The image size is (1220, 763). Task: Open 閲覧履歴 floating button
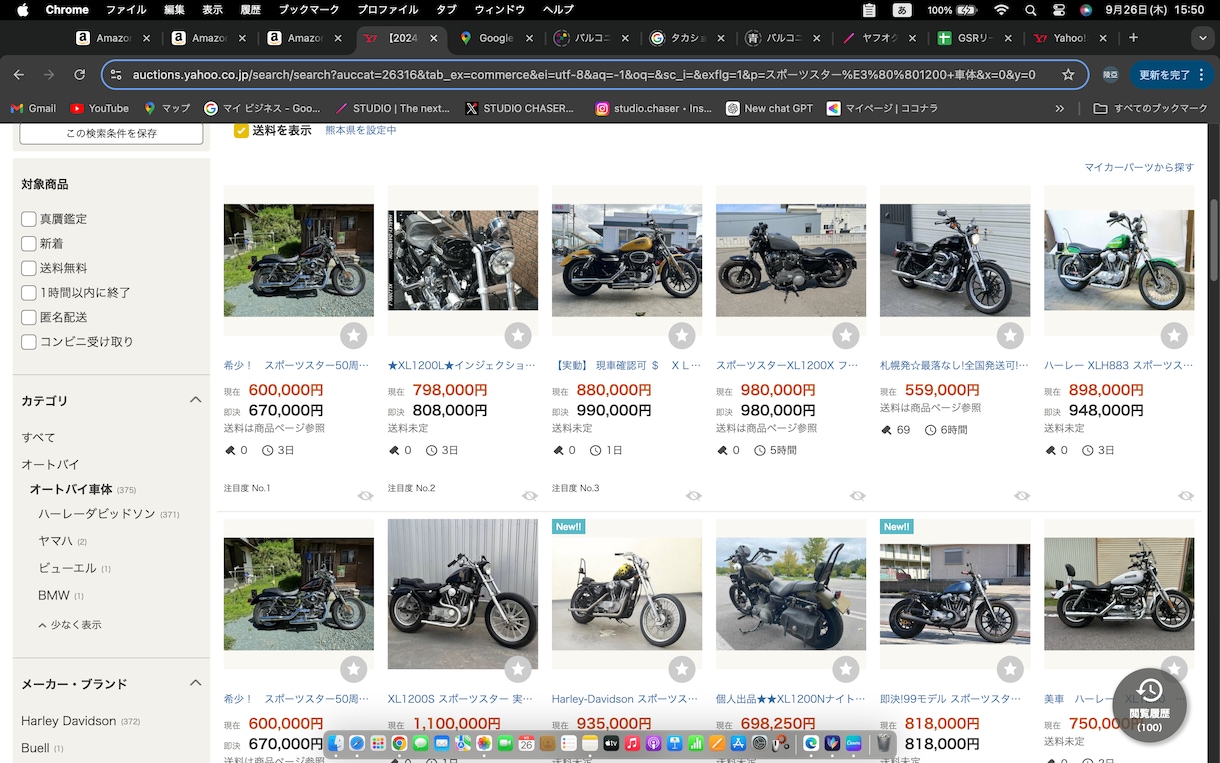(1149, 705)
